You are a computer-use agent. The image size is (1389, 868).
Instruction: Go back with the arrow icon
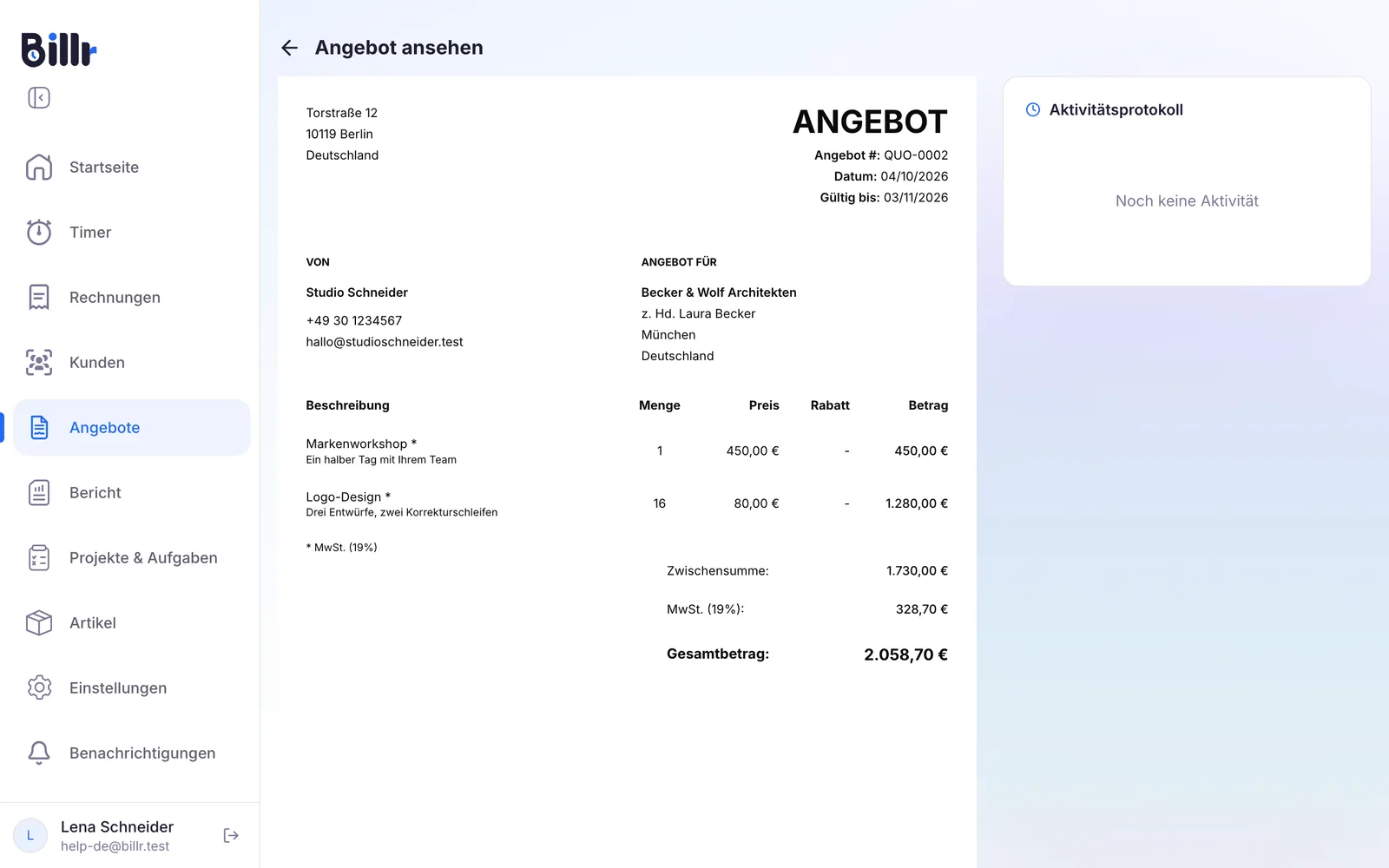click(290, 48)
